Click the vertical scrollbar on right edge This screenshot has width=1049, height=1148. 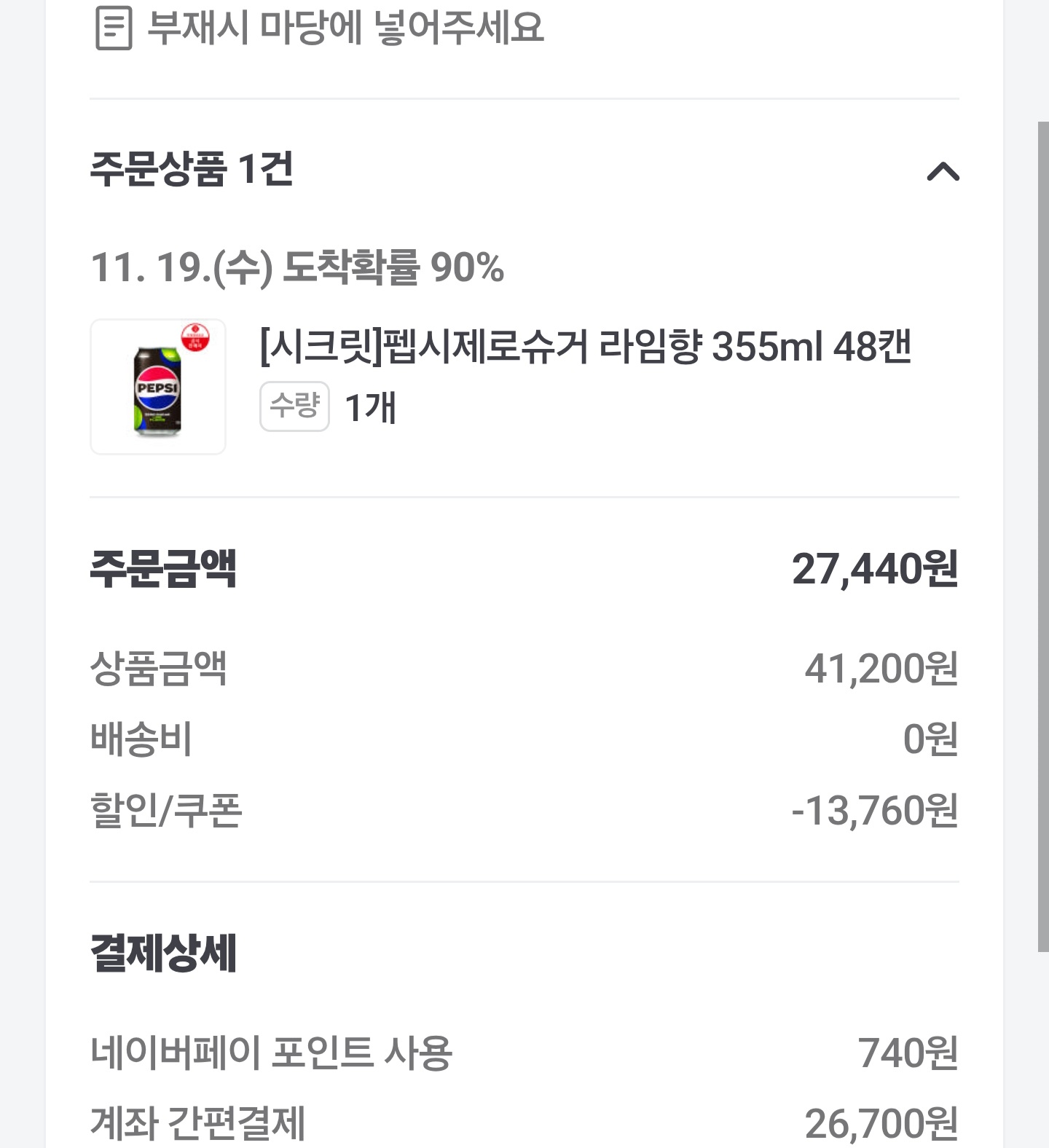click(x=1043, y=536)
